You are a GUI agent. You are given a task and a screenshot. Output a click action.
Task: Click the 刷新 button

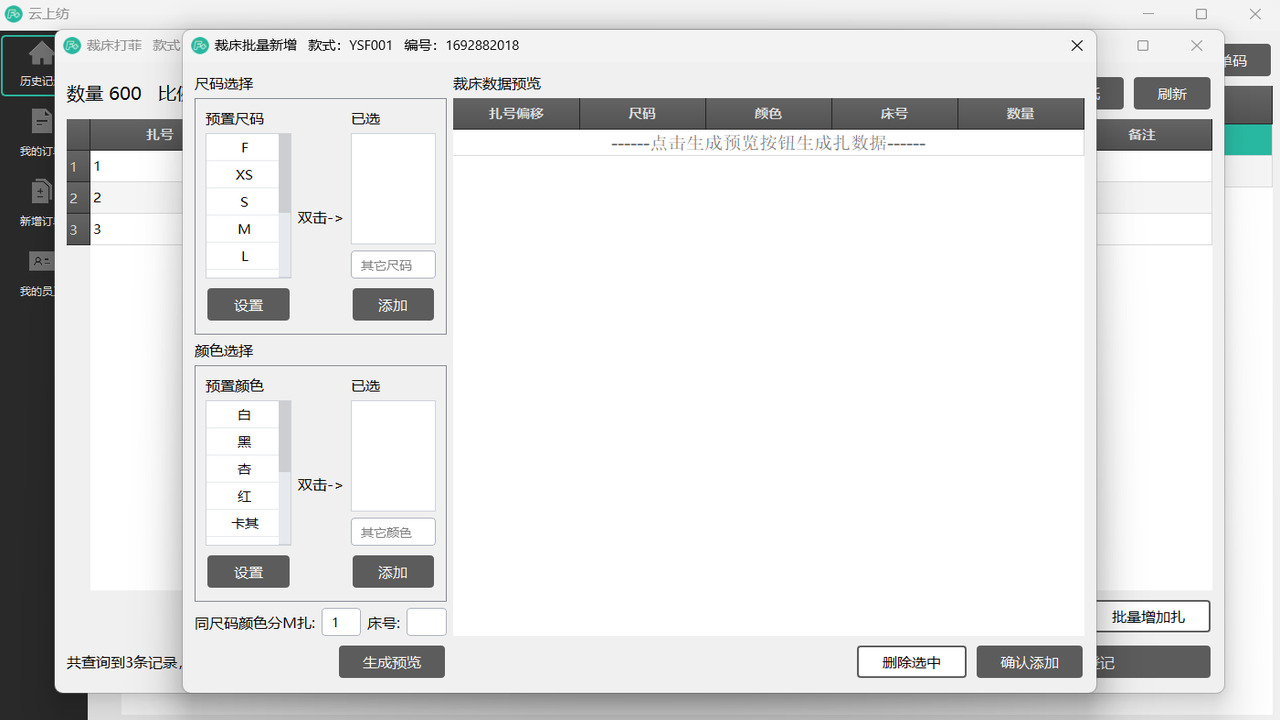click(1171, 93)
